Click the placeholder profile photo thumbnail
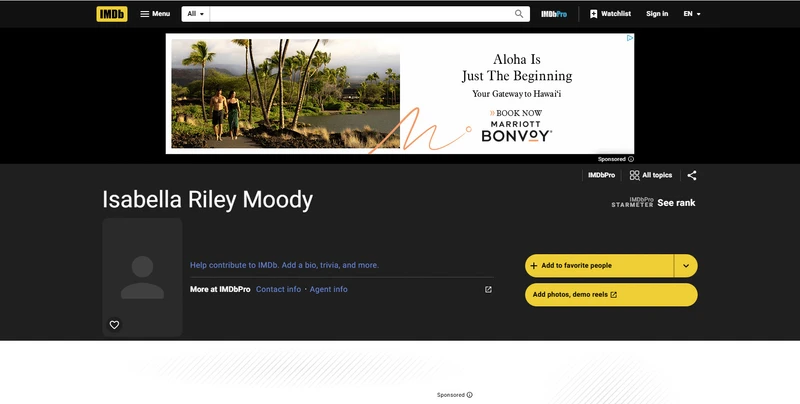This screenshot has width=800, height=404. 142,277
